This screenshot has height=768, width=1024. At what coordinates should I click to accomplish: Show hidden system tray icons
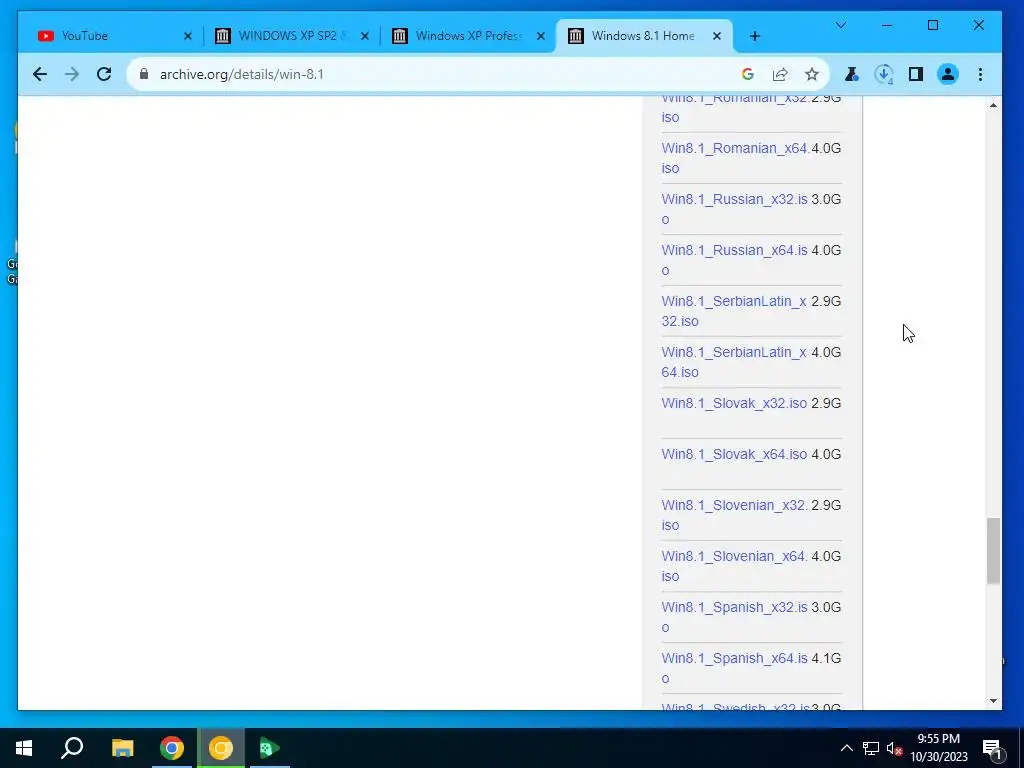pos(846,748)
